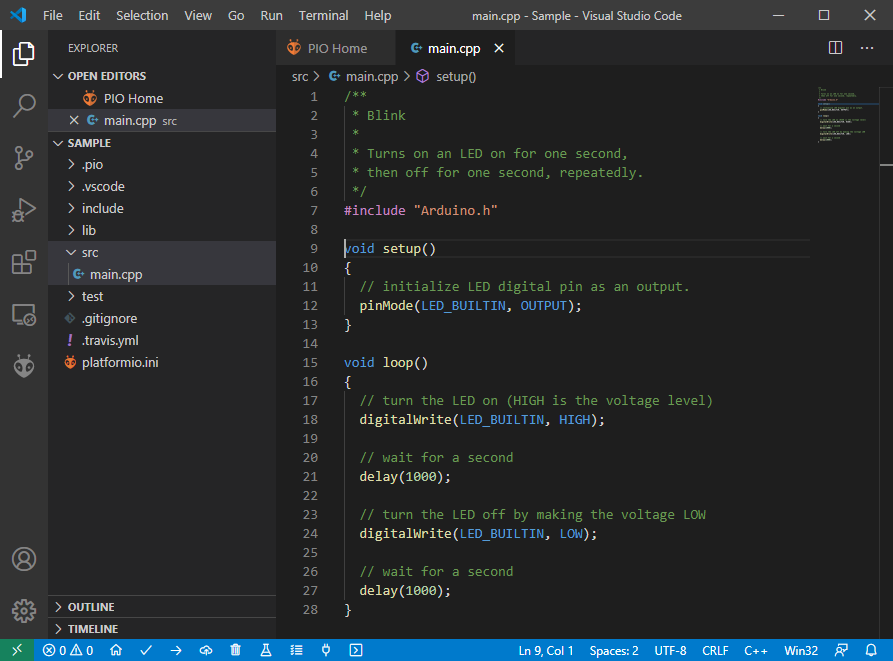Click PlatformIO Test flask icon
Screen dimensions: 893x661
coord(265,650)
